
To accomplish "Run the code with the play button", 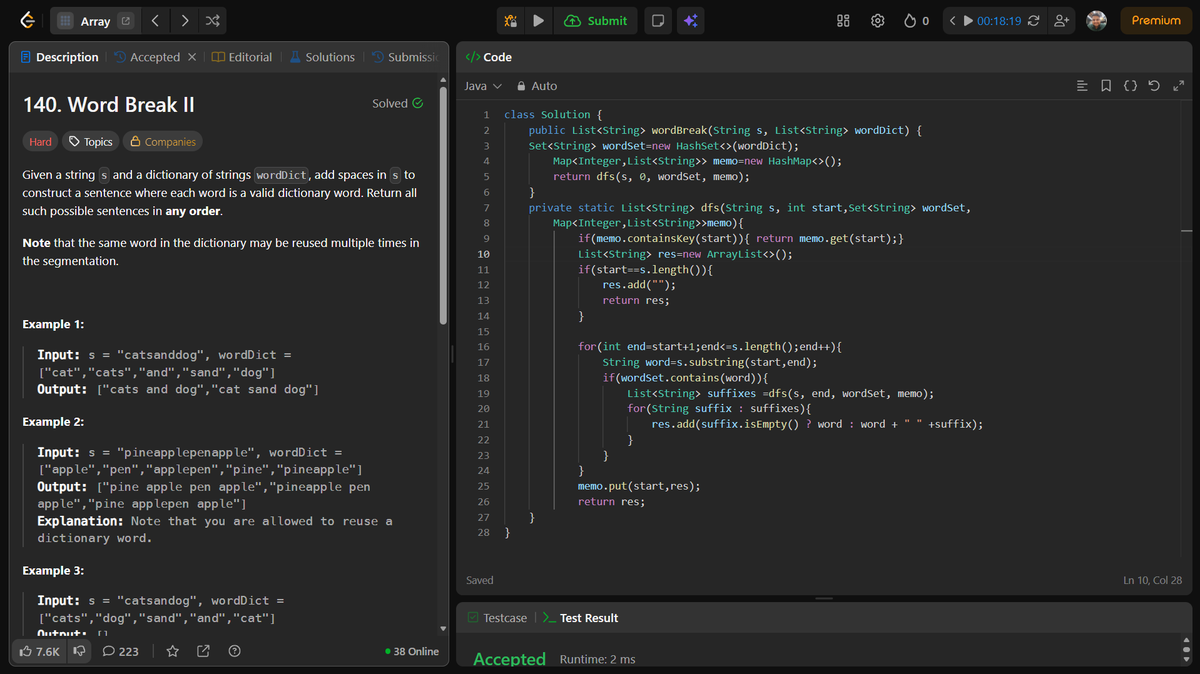I will coord(538,21).
